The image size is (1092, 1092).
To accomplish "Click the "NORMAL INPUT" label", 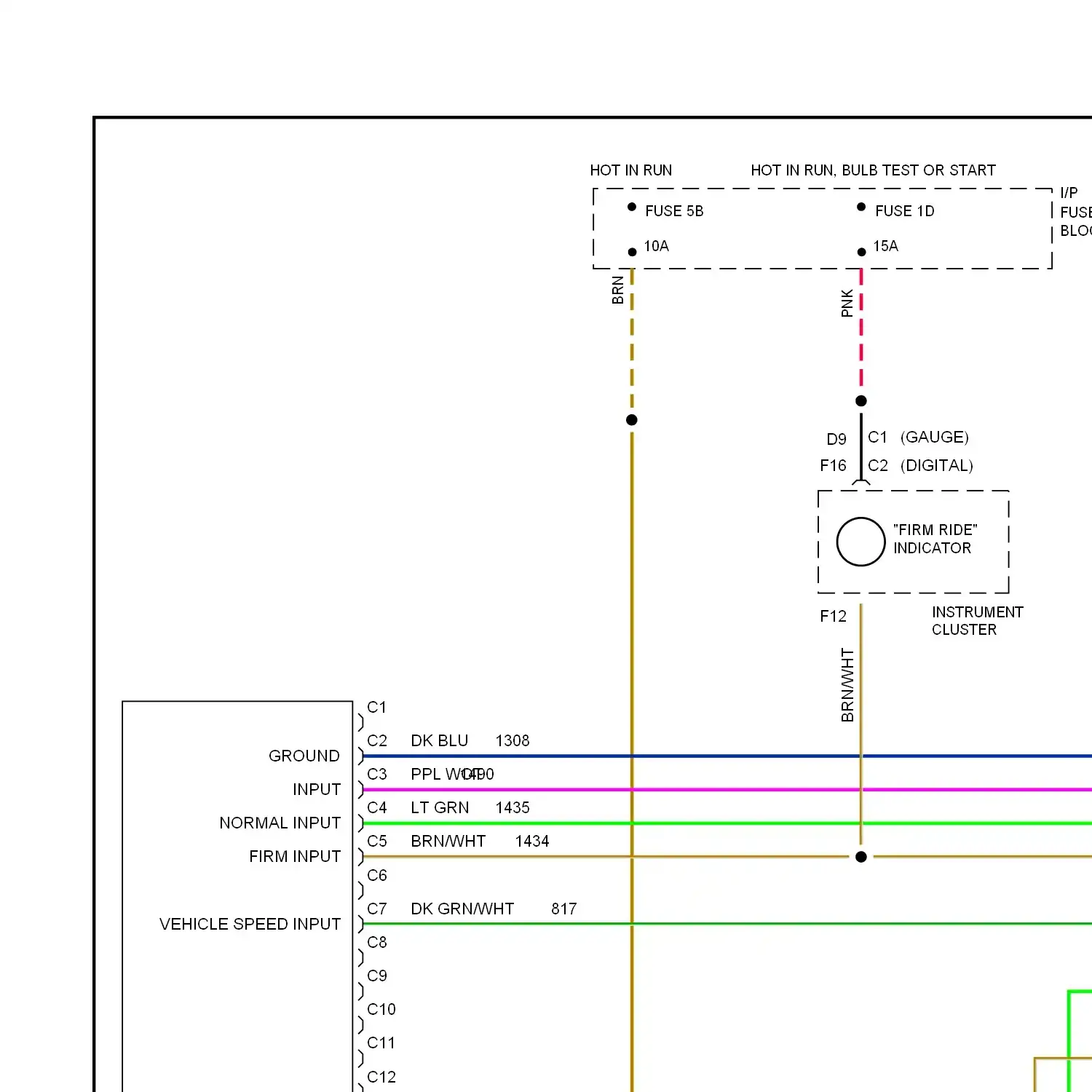I will click(280, 823).
